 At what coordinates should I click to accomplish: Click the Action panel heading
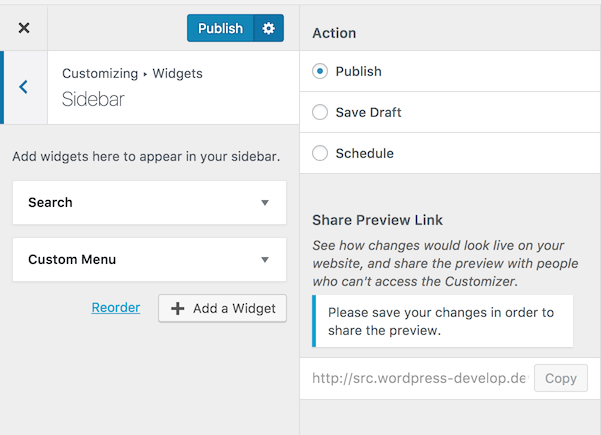(x=334, y=33)
